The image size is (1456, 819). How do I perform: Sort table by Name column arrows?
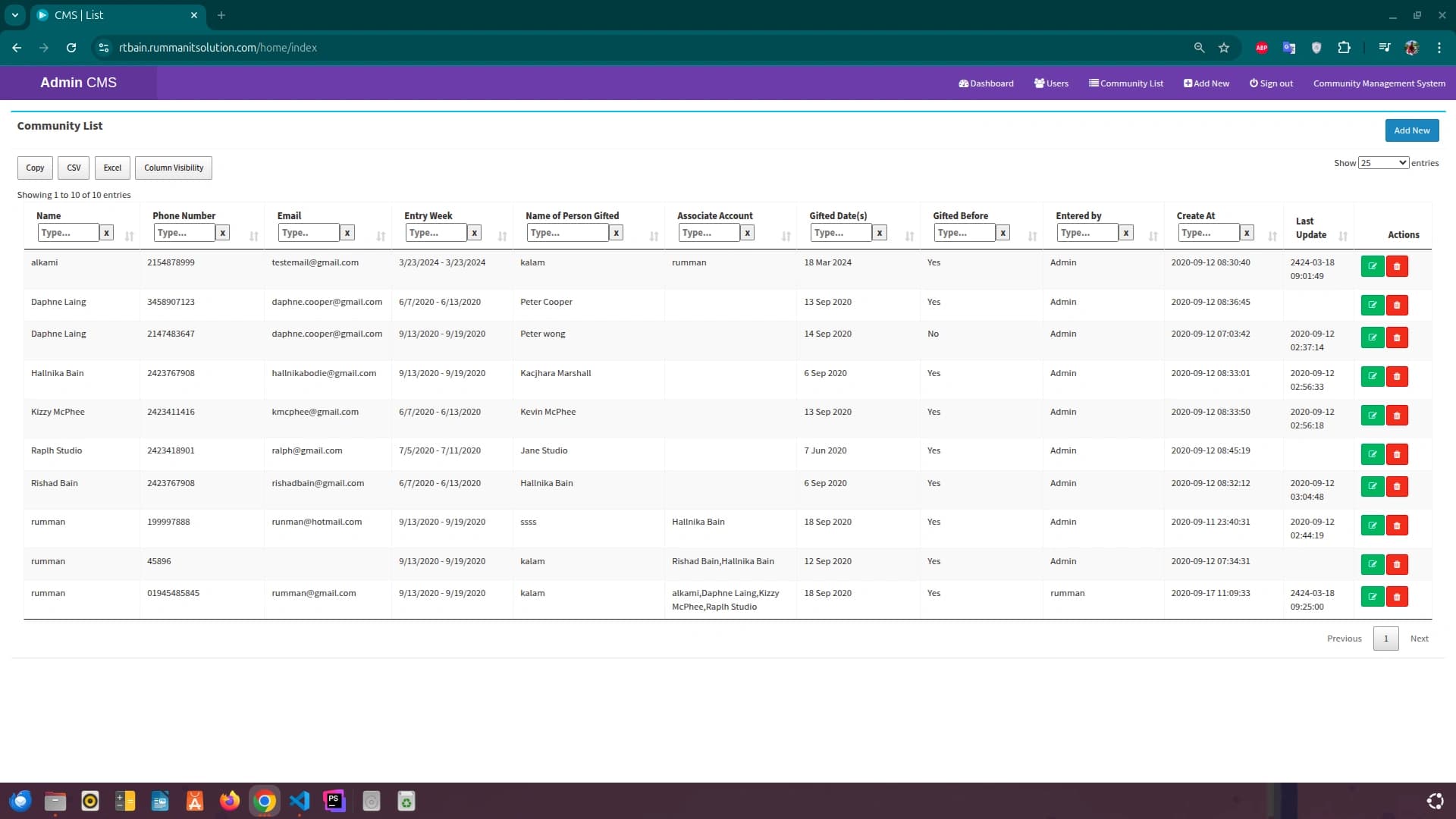pos(130,237)
